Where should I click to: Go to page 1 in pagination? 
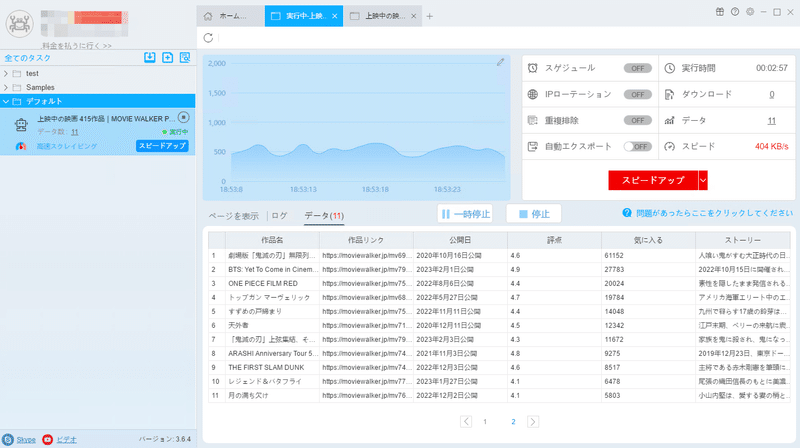click(x=485, y=421)
